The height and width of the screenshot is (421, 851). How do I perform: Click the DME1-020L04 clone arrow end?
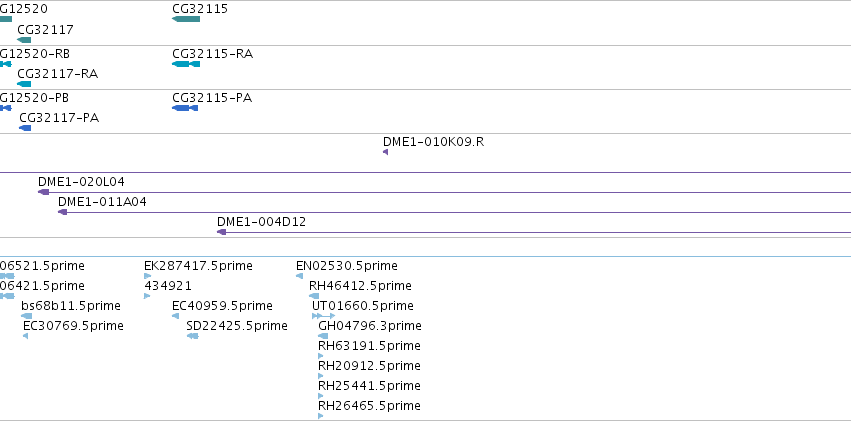(43, 192)
